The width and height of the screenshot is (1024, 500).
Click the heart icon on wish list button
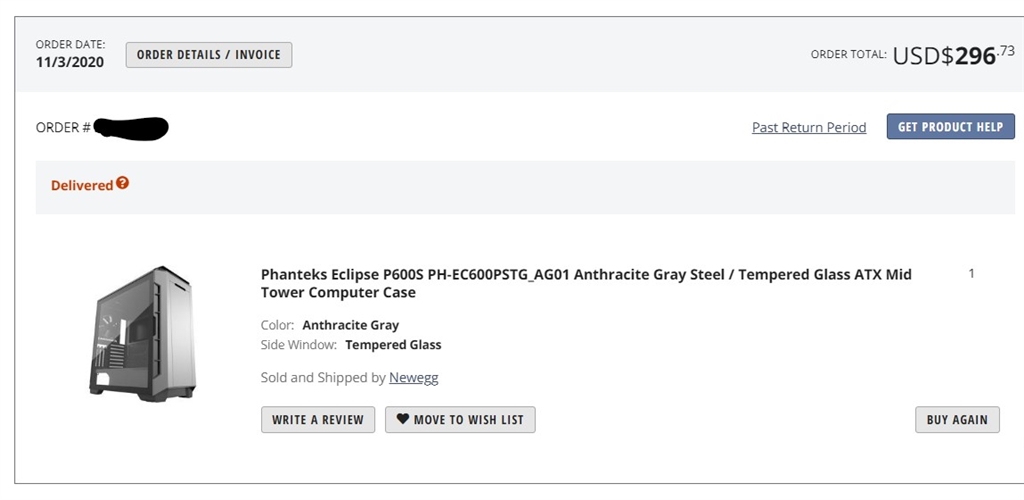click(x=403, y=420)
